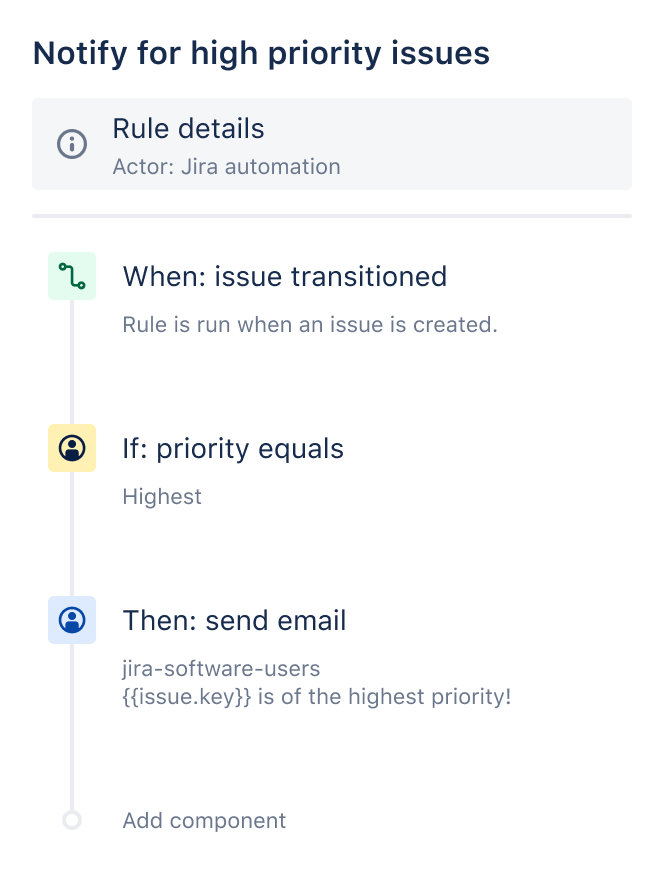This screenshot has width=664, height=886.
Task: Open the 'If: priority equals' condition component
Action: 232,449
